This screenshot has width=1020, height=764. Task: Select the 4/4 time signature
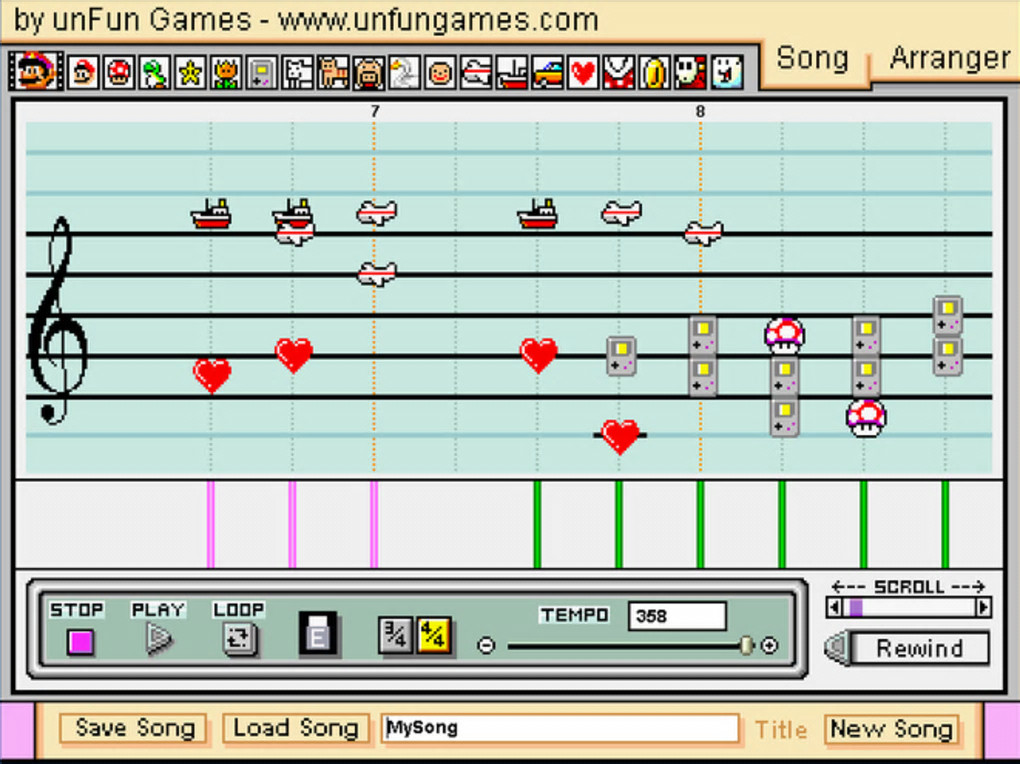[433, 634]
